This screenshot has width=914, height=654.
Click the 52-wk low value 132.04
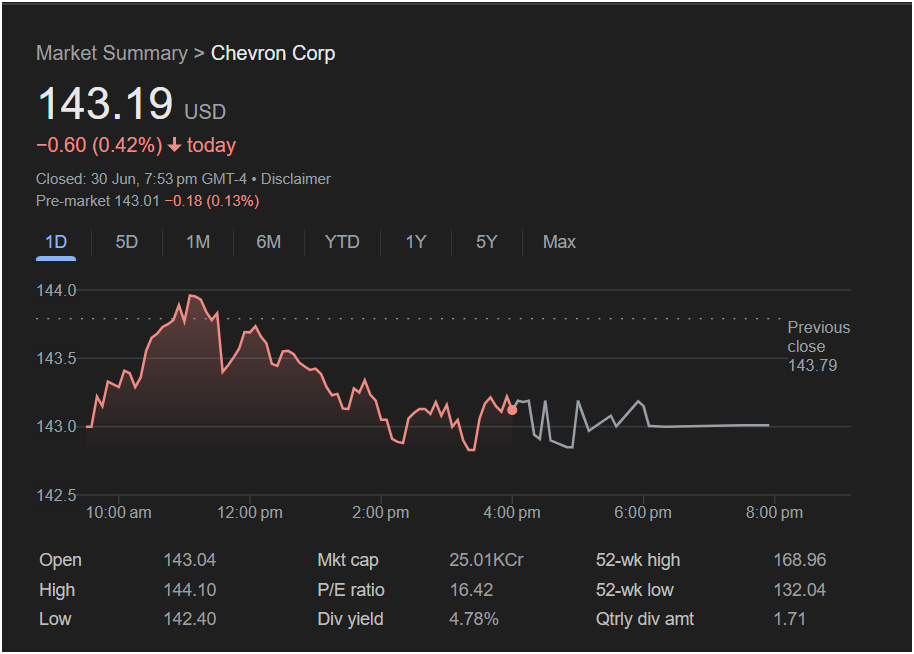click(800, 590)
